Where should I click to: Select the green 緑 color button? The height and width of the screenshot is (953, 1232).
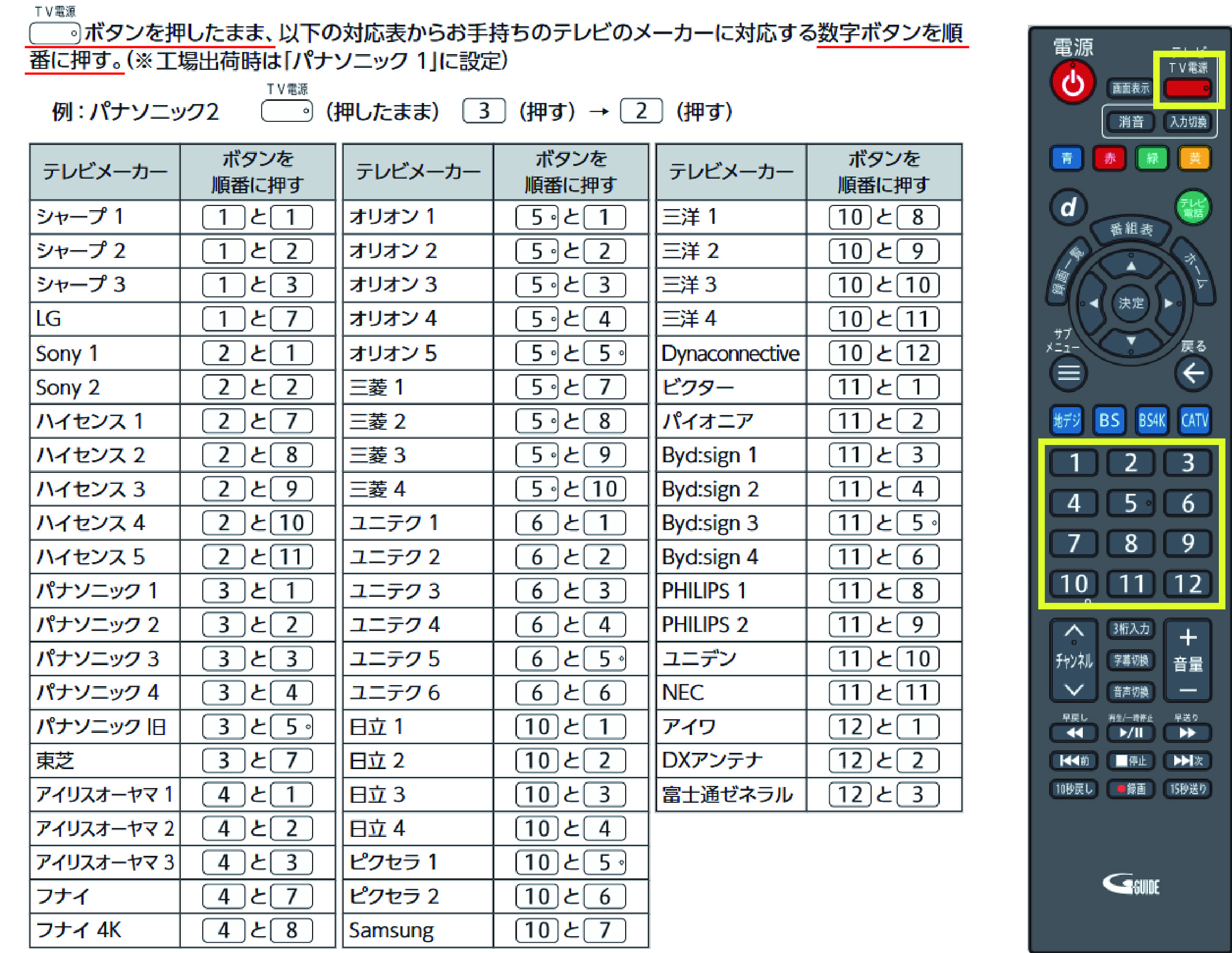[x=1152, y=159]
